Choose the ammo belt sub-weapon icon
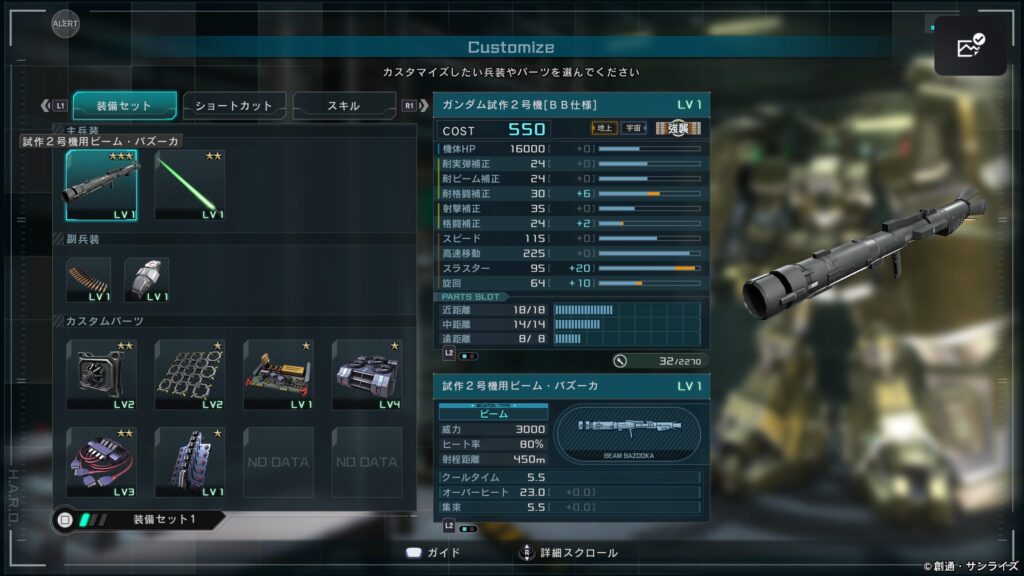 pyautogui.click(x=89, y=280)
